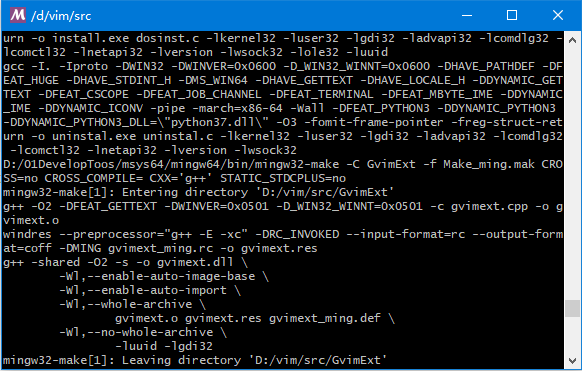The image size is (582, 371).
Task: Click the 'Leaving directory' output line
Action: tap(195, 360)
